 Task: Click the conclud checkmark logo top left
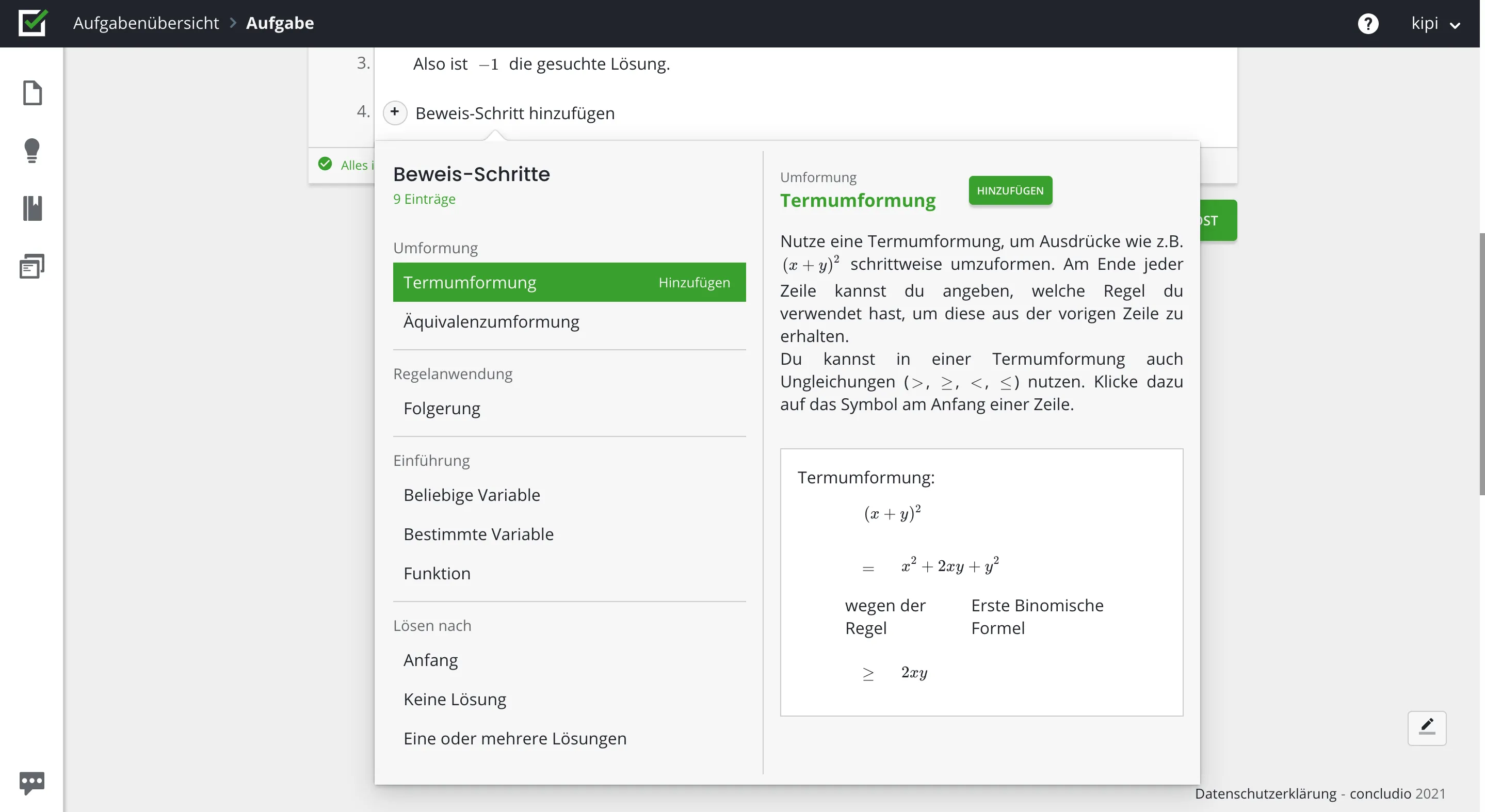[33, 23]
